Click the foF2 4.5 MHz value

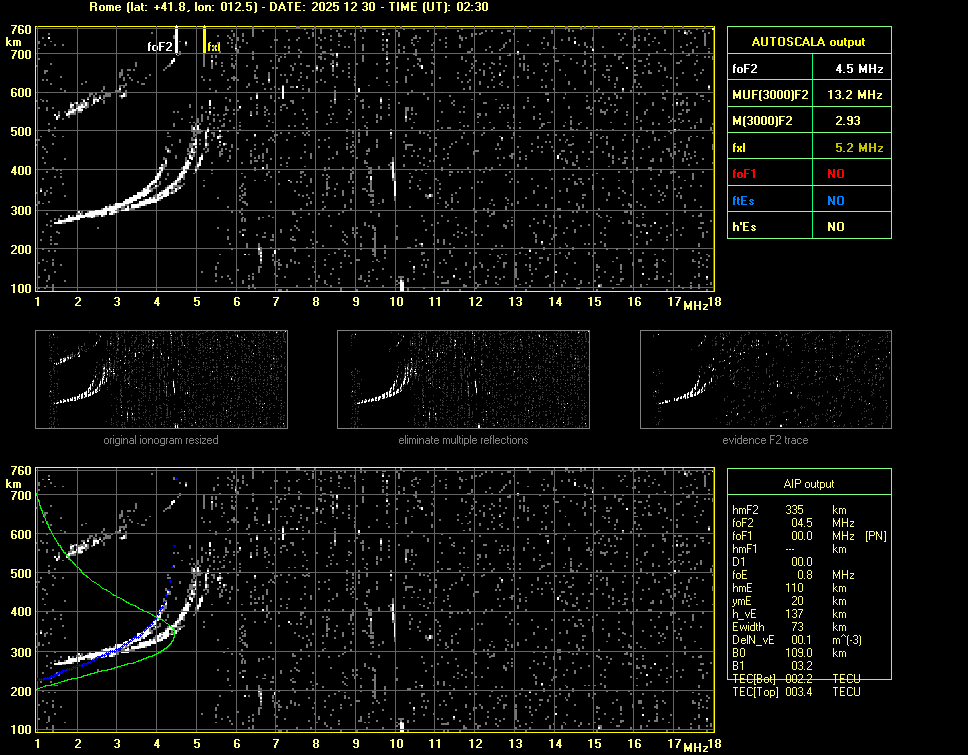[859, 69]
